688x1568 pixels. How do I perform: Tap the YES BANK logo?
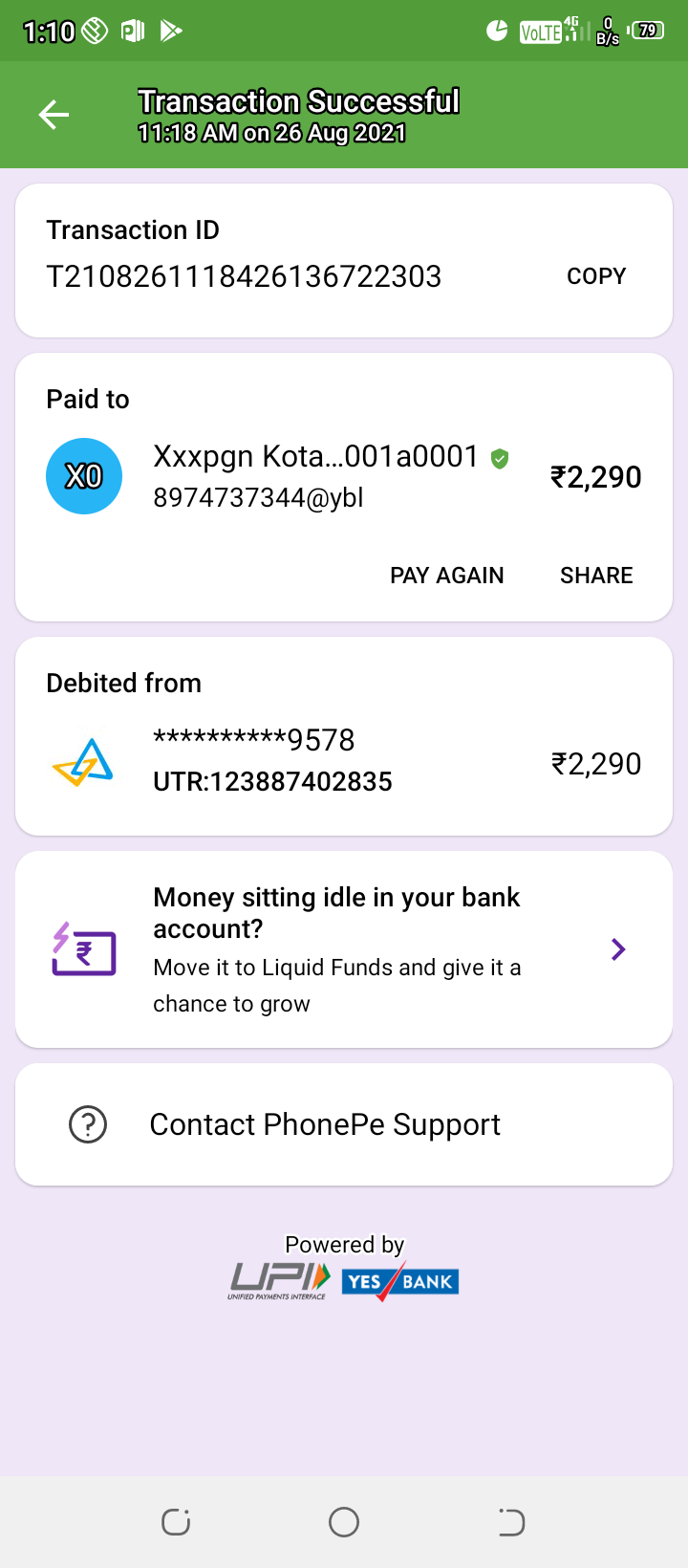(400, 1281)
